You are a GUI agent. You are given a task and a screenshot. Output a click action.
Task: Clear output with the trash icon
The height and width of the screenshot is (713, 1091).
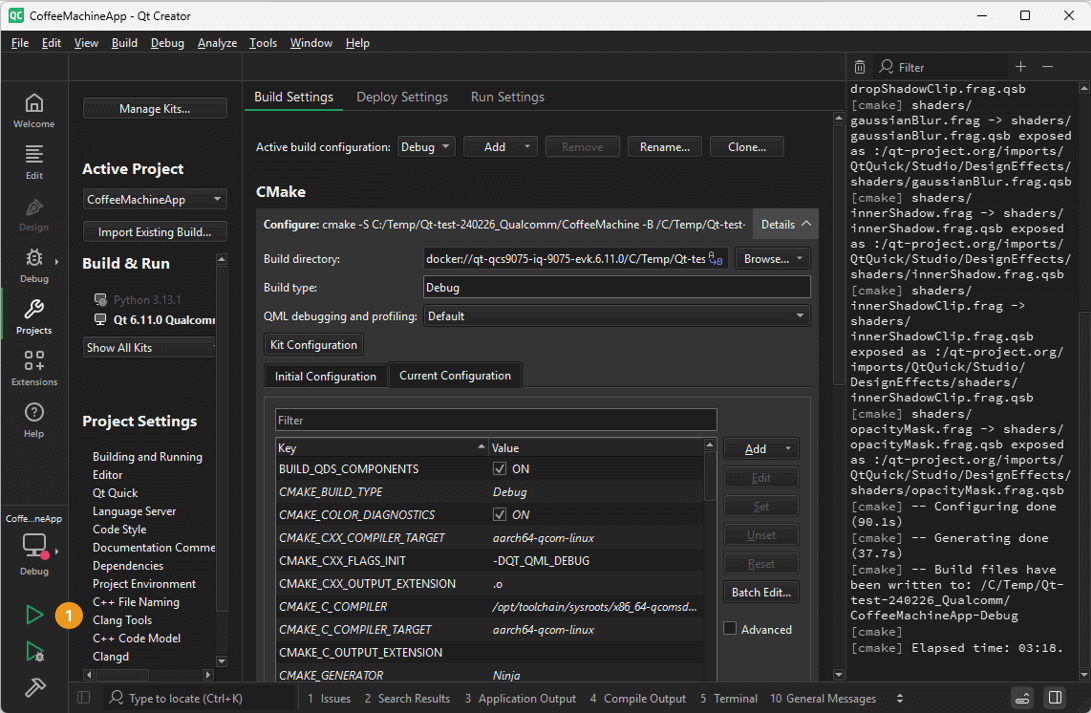[x=860, y=66]
